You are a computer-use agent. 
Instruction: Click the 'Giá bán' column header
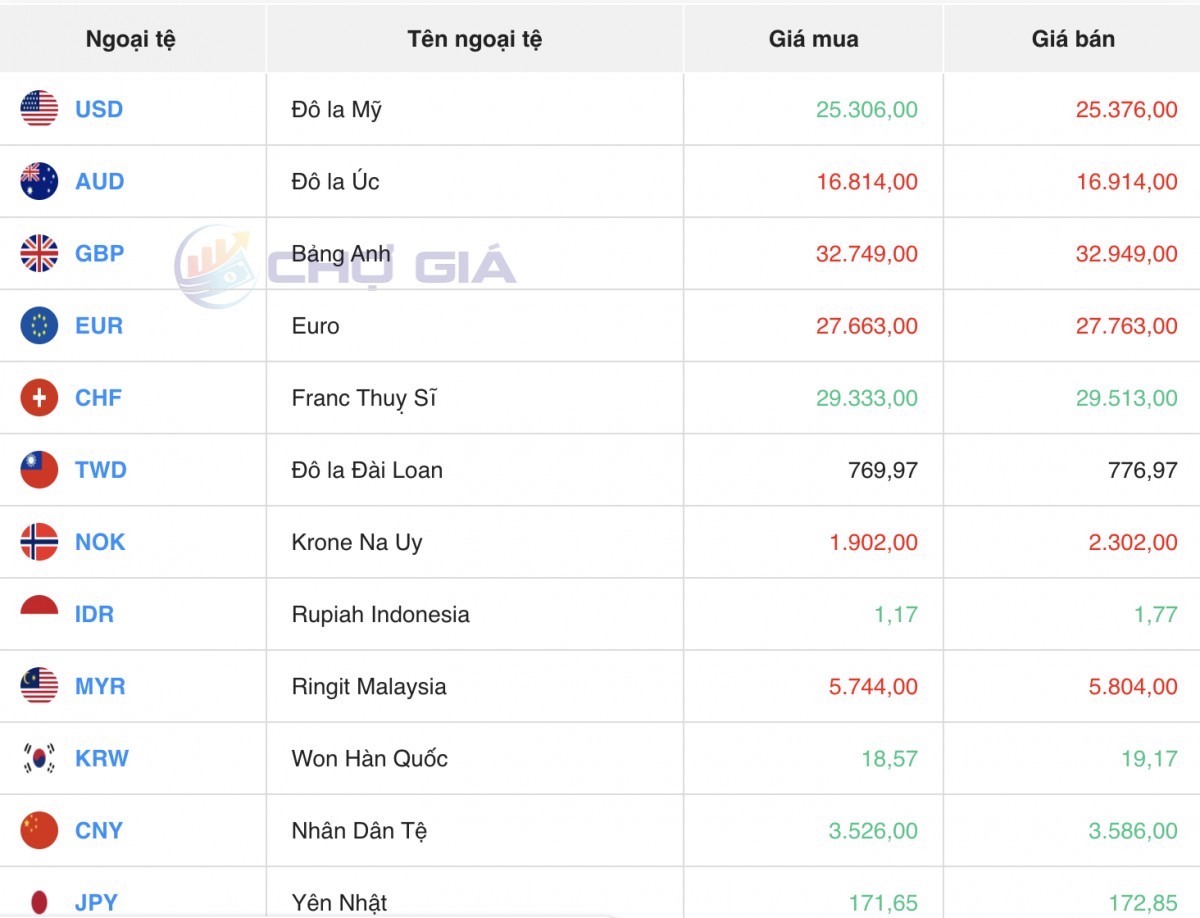pos(1073,39)
